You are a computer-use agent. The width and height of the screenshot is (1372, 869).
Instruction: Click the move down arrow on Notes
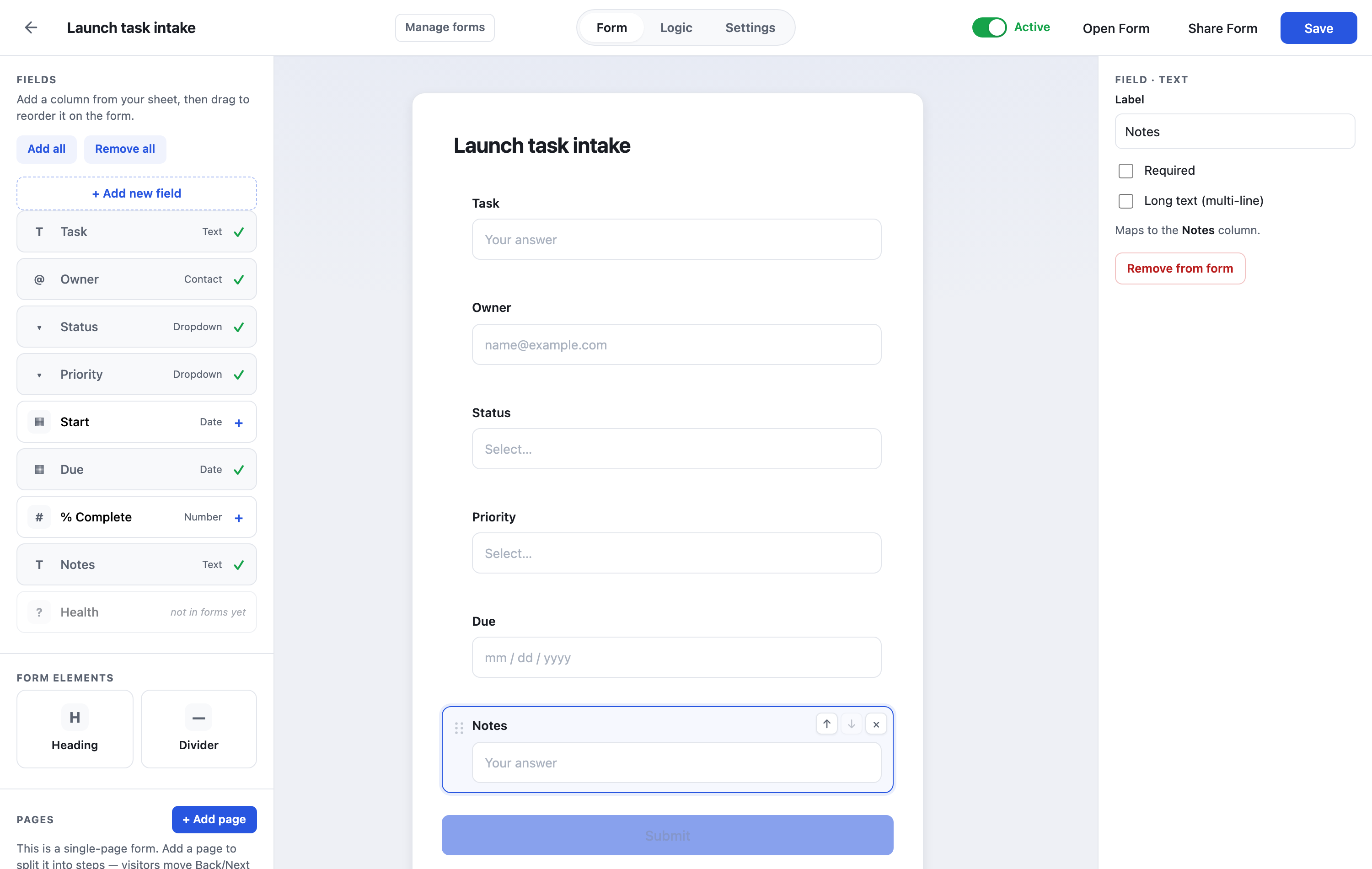[x=851, y=724]
